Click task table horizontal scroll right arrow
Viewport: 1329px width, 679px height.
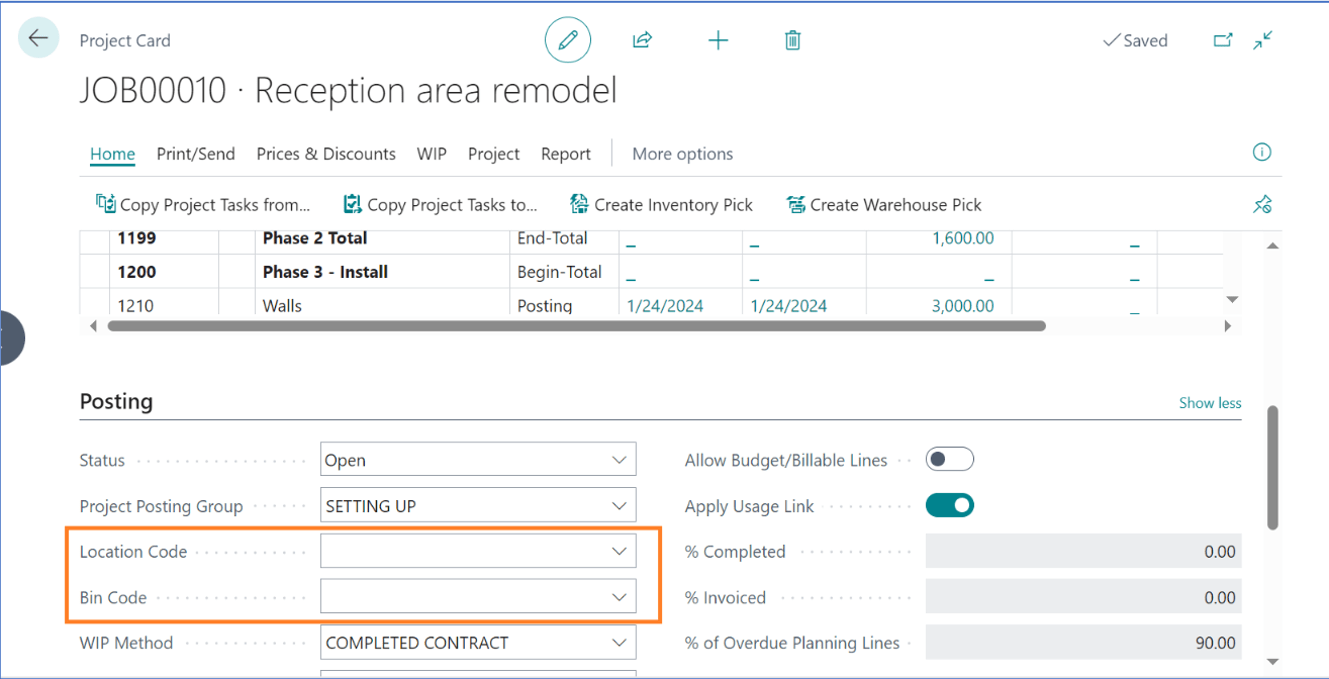[1228, 326]
